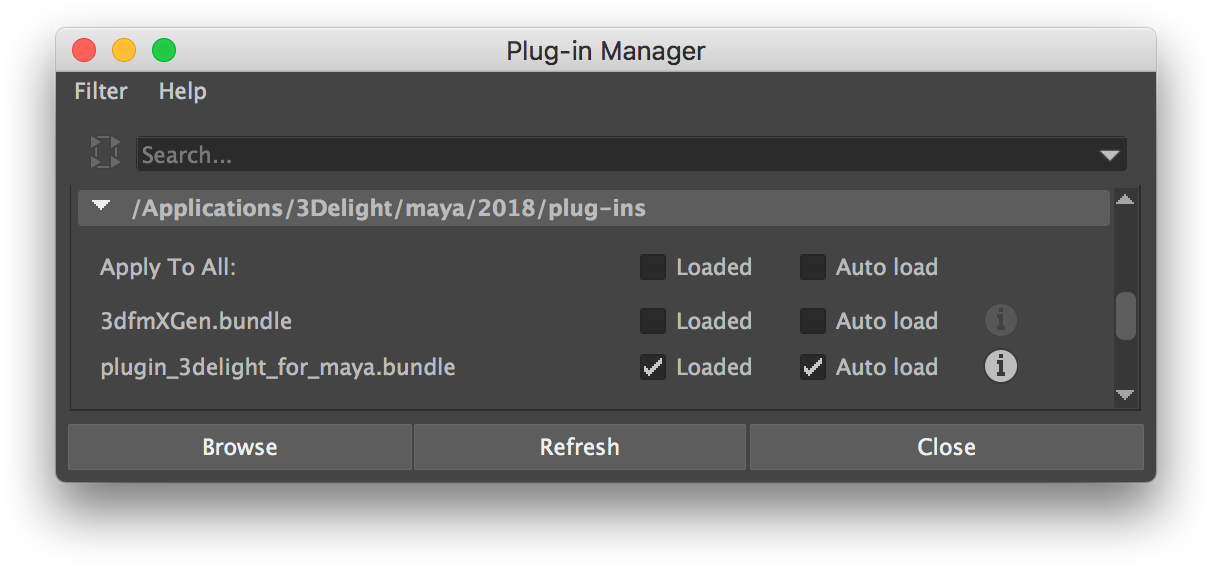This screenshot has height=566, width=1212.
Task: Click the scroll up arrow in plug-in list
Action: click(x=1125, y=201)
